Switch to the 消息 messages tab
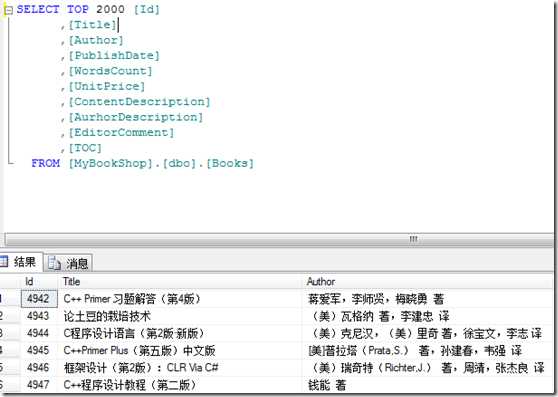This screenshot has width=558, height=397. tap(68, 263)
